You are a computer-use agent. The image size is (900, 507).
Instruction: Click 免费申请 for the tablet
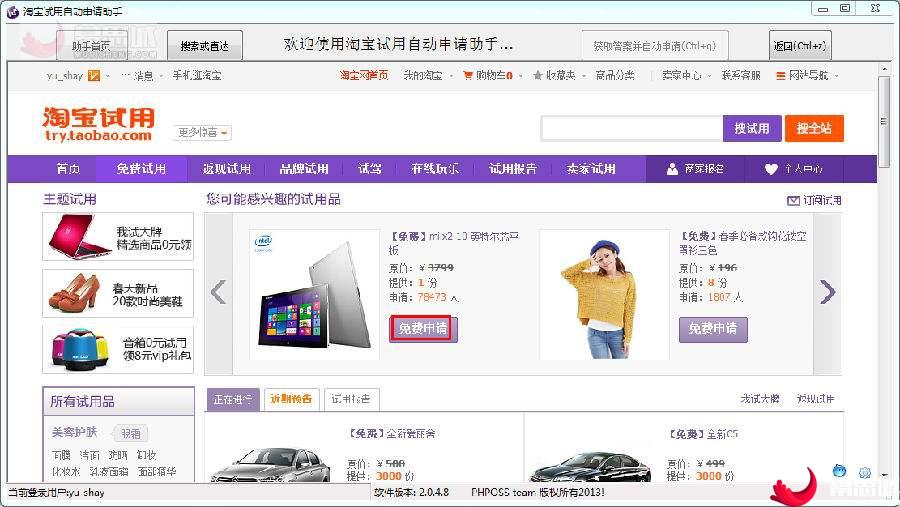[423, 328]
